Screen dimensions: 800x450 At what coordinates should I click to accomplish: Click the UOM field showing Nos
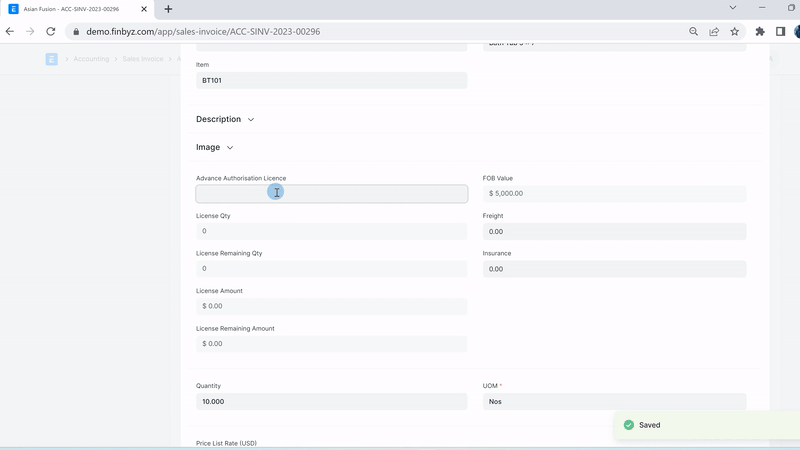(614, 401)
